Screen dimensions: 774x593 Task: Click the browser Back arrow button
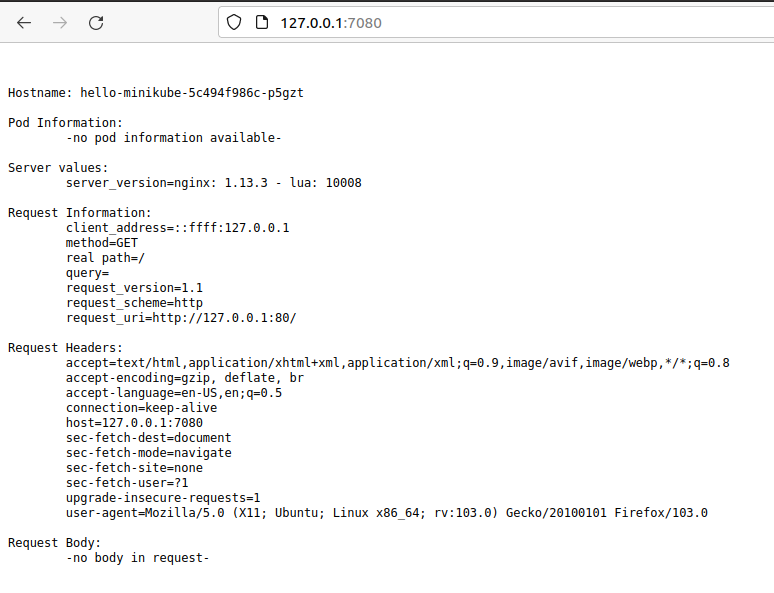pos(24,22)
